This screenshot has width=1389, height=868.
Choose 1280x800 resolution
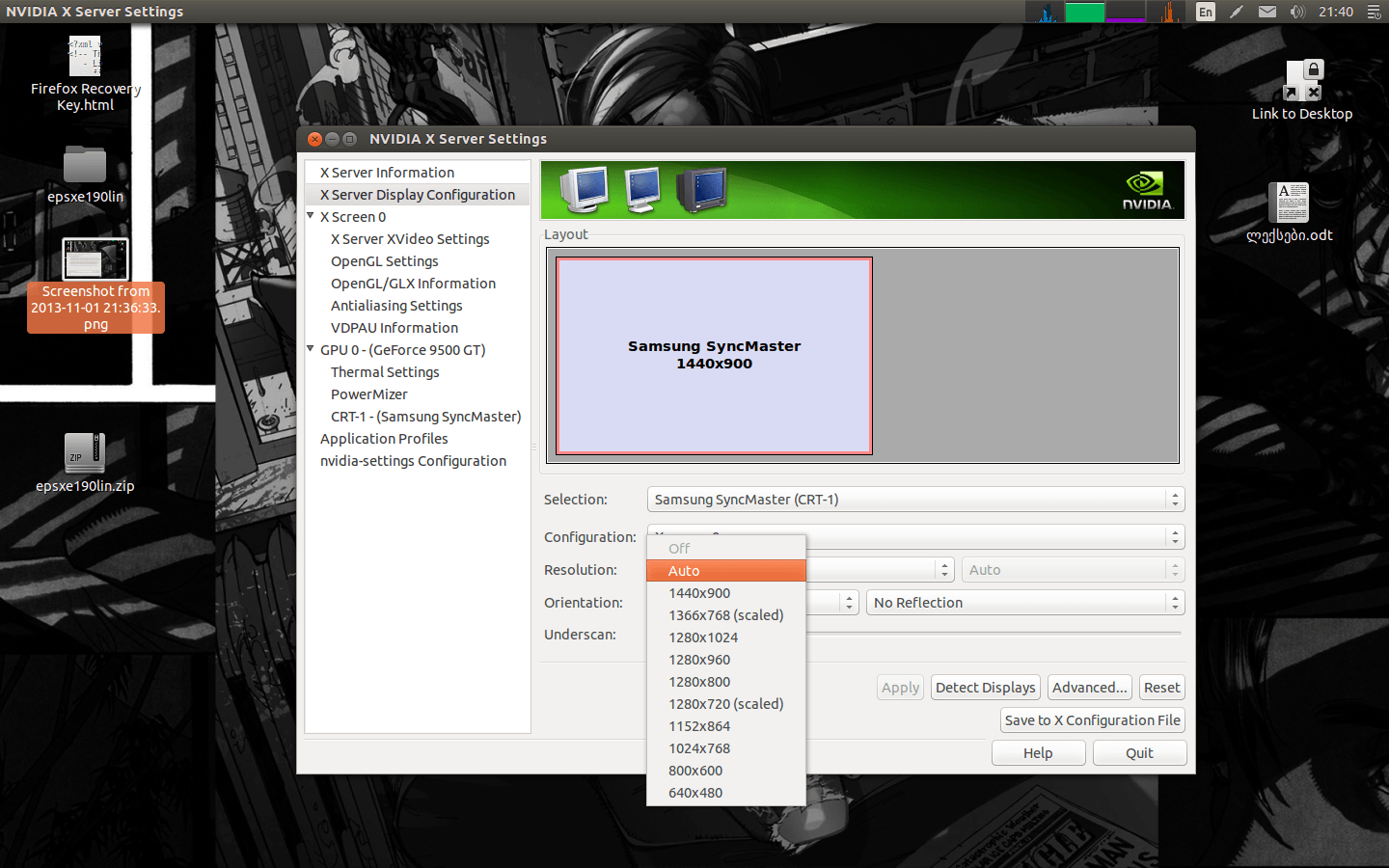[726, 682]
